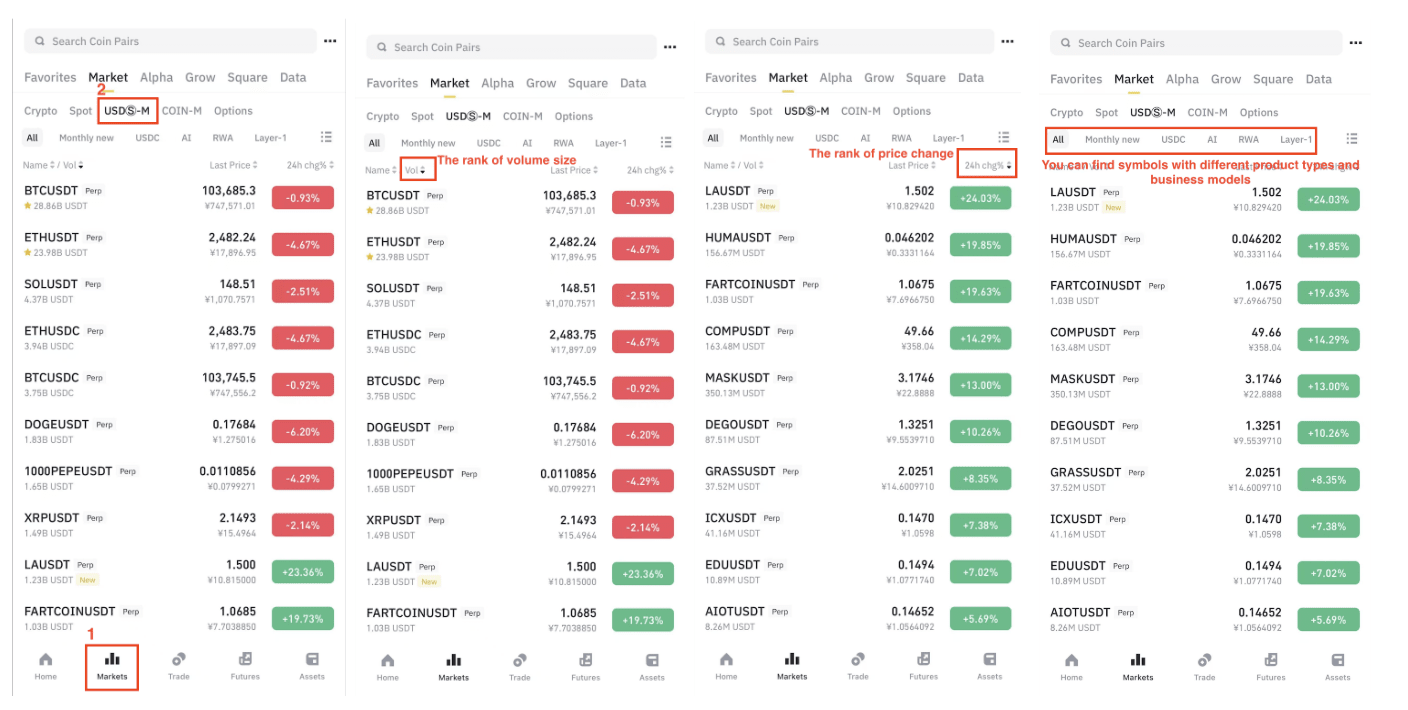Image resolution: width=1408 pixels, height=710 pixels.
Task: Open the three-dot more options icon
Action: pyautogui.click(x=330, y=41)
